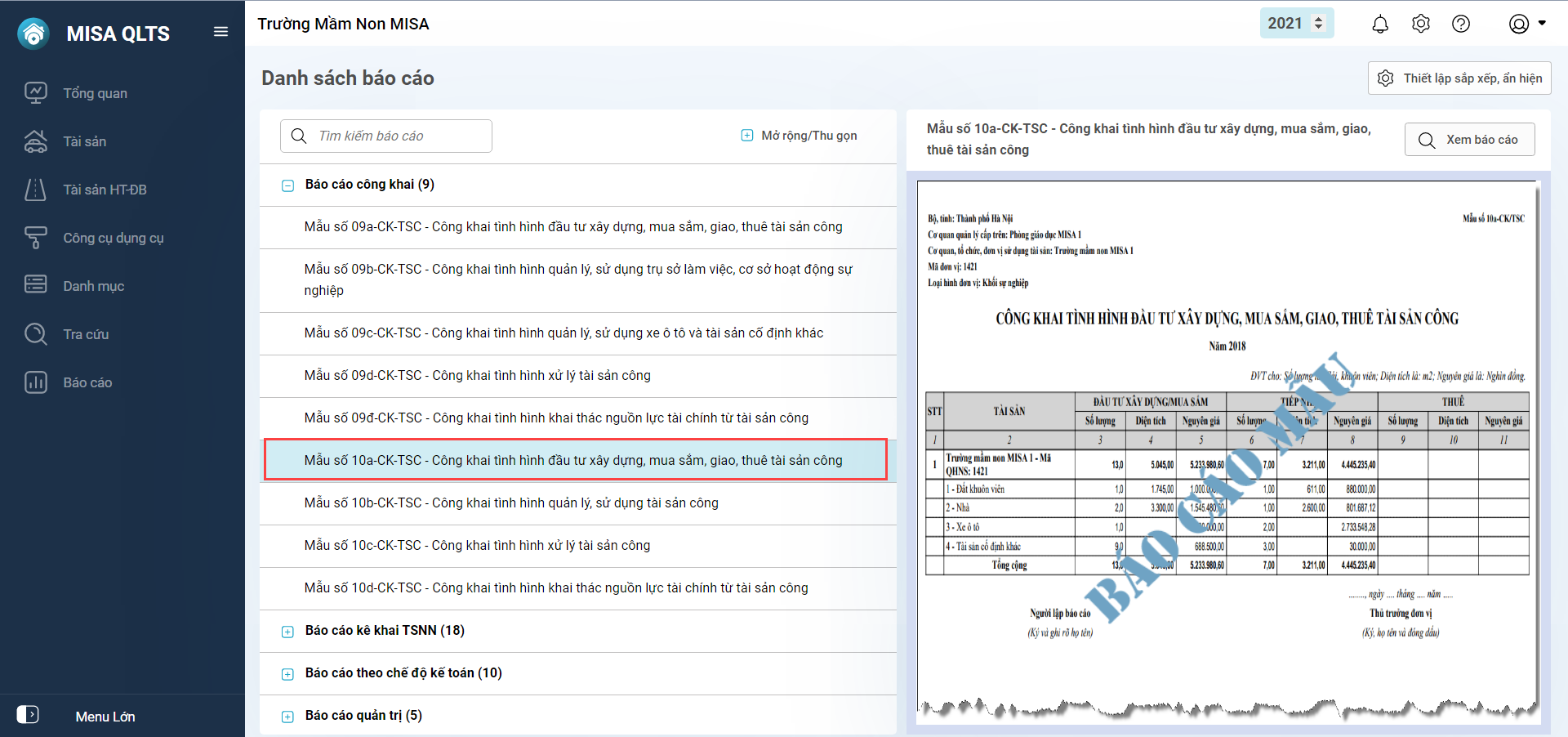Open Báo cáo reports chart icon
This screenshot has width=1568, height=737.
pyautogui.click(x=36, y=382)
